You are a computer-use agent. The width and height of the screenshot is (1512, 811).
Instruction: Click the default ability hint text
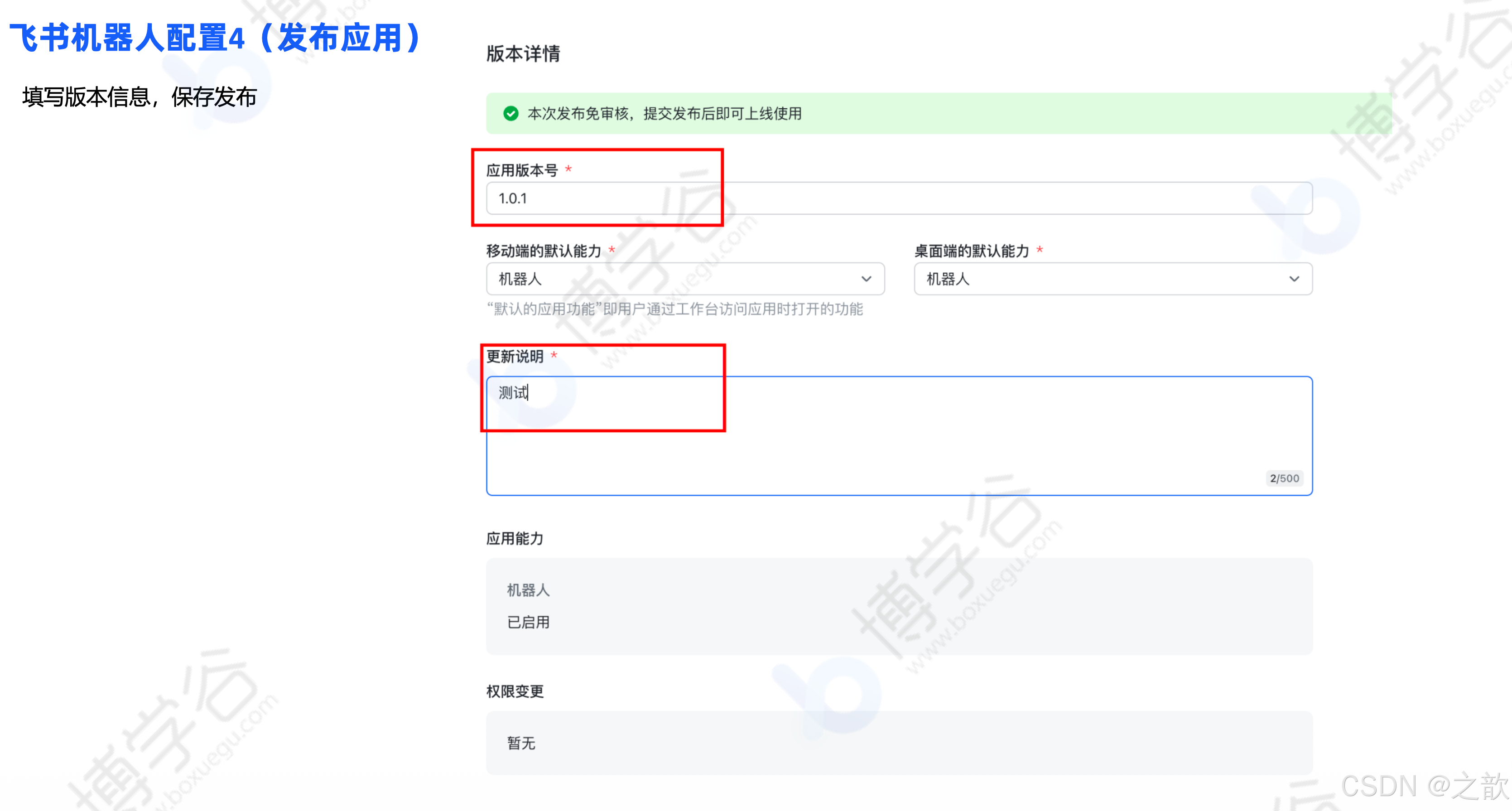(x=674, y=309)
